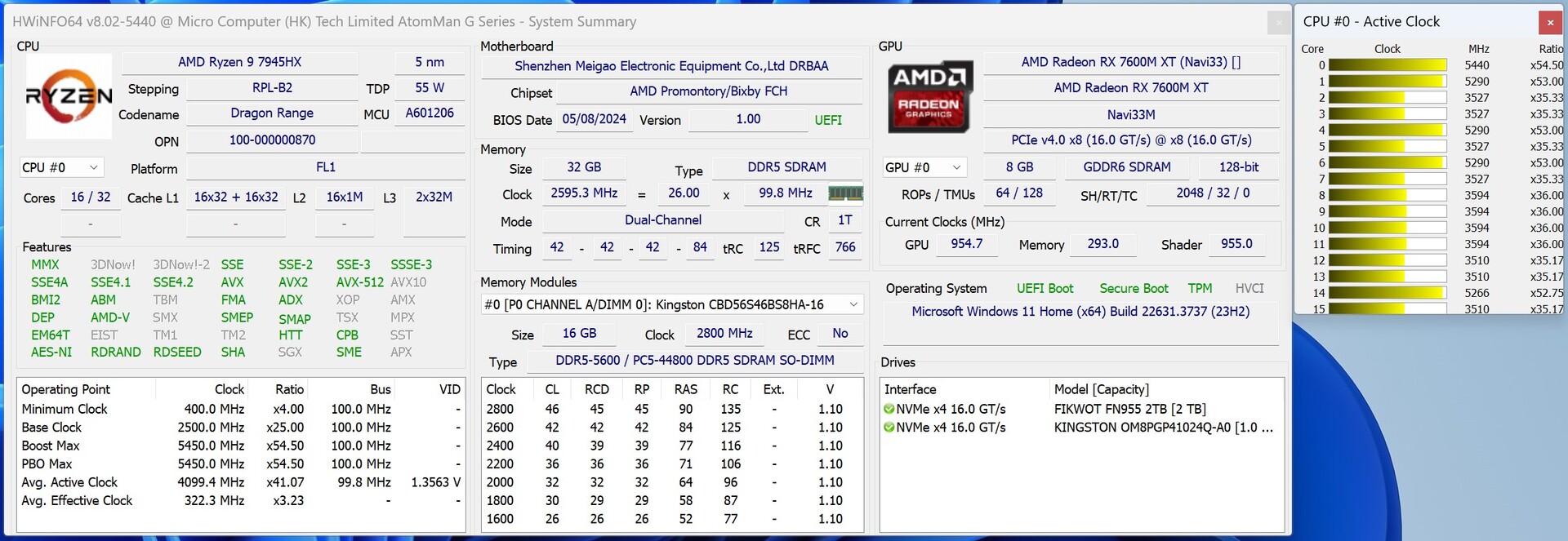The image size is (1568, 541).
Task: Click the GDDR6 SDRAM memory type
Action: [x=1127, y=167]
